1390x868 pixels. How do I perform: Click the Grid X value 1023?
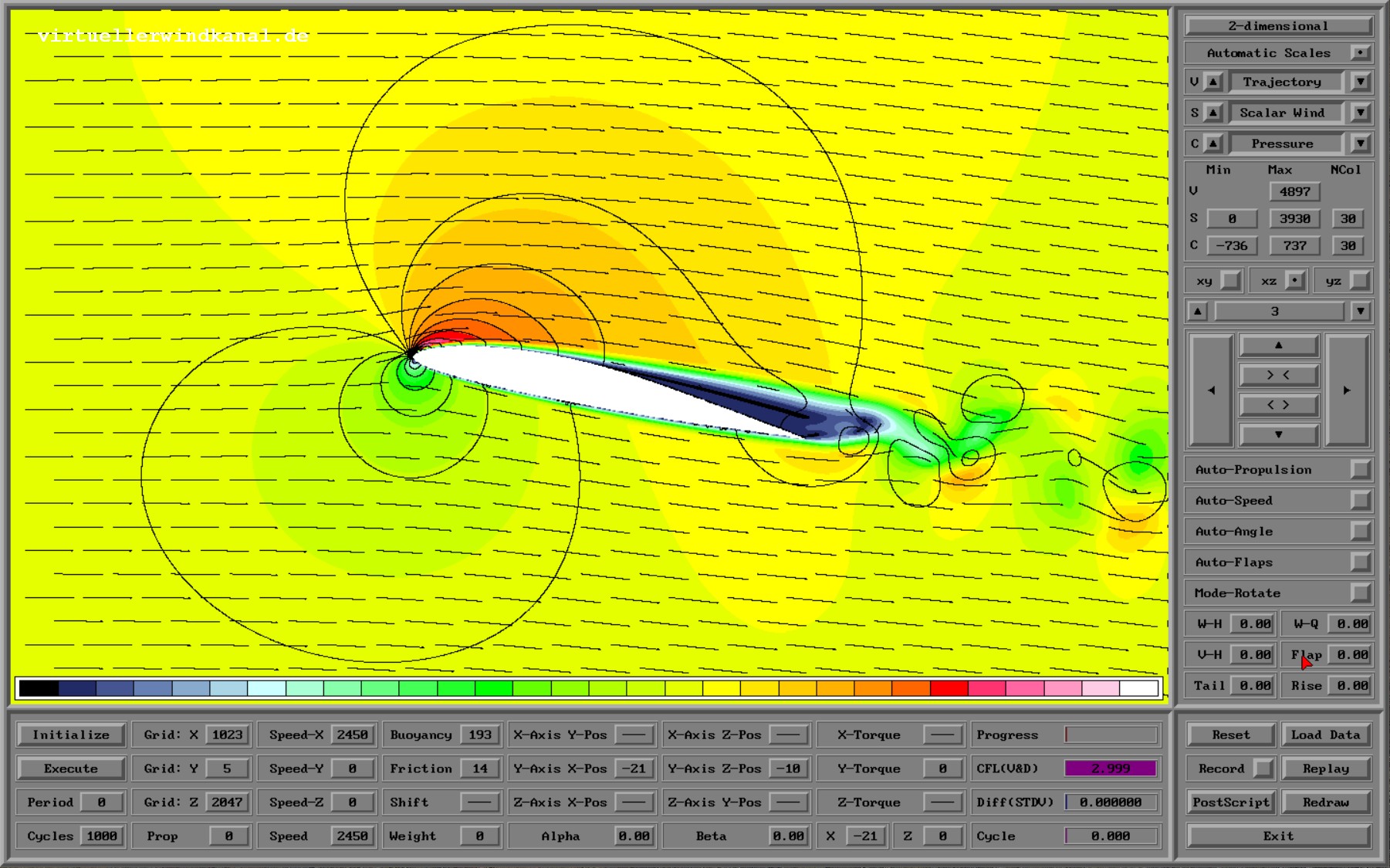point(227,735)
